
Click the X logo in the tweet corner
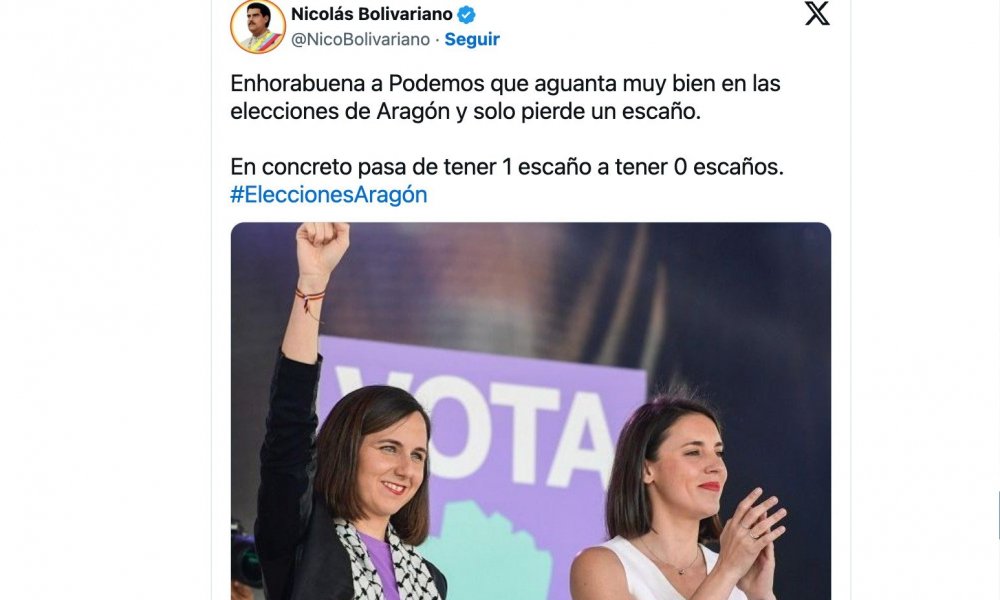pos(817,13)
